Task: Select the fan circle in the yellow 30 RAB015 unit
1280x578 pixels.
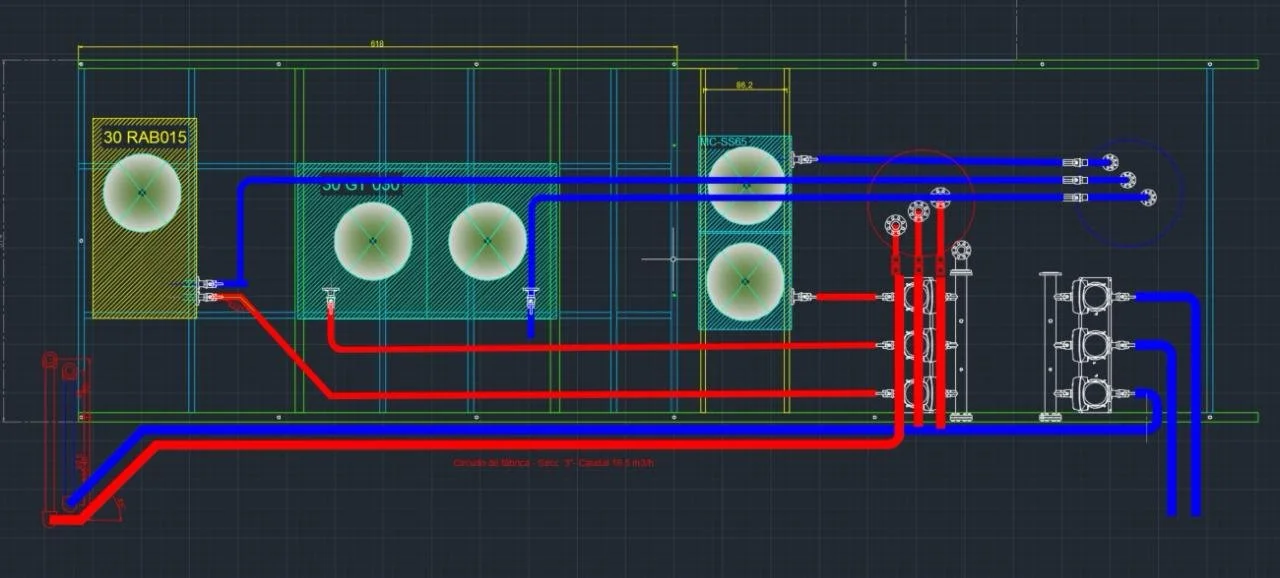Action: pos(142,193)
